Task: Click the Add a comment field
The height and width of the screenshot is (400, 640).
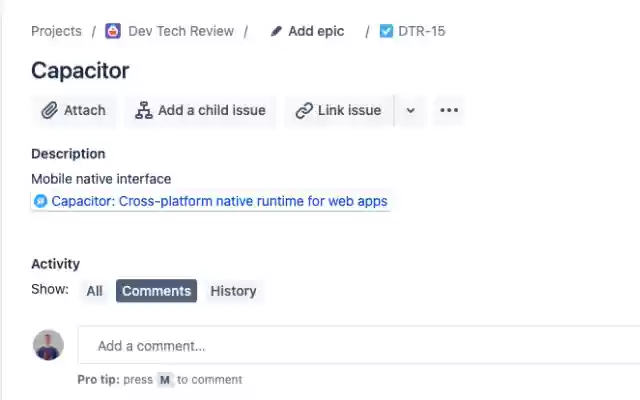Action: (359, 345)
